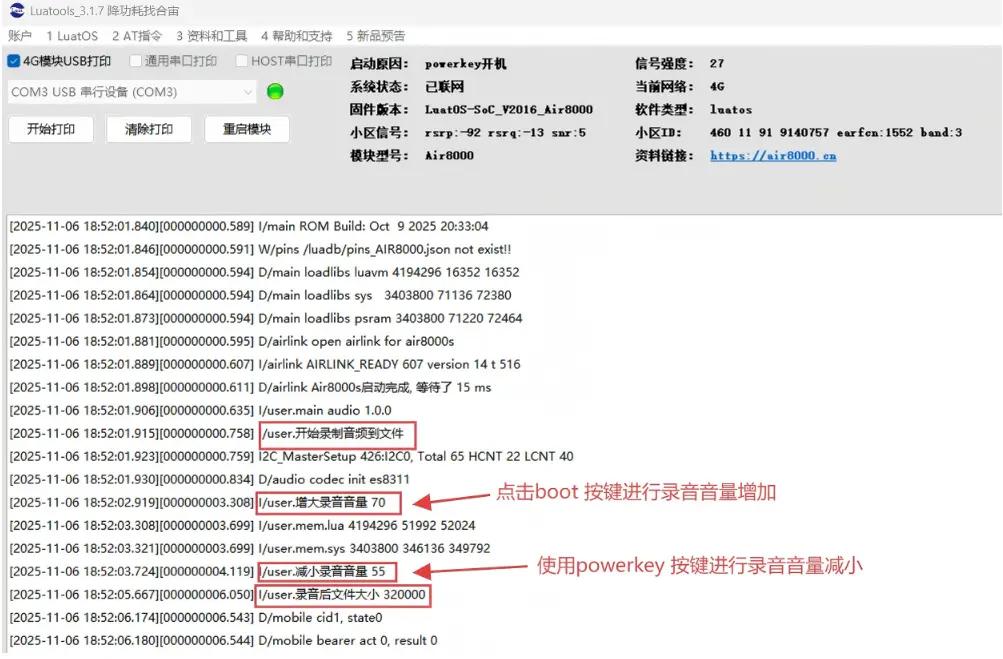The image size is (1003, 659).
Task: Open the 4 帮助和支持 menu
Action: [297, 36]
